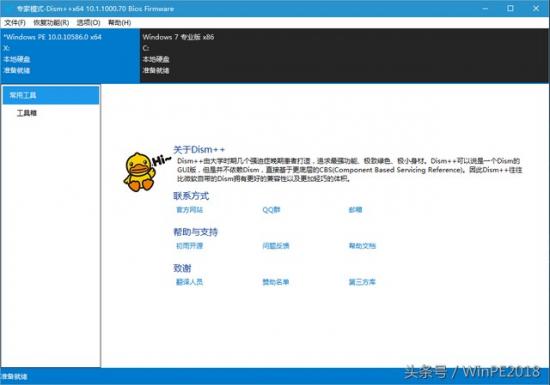
Task: Open the 恢复功能(R) menu
Action: point(51,23)
